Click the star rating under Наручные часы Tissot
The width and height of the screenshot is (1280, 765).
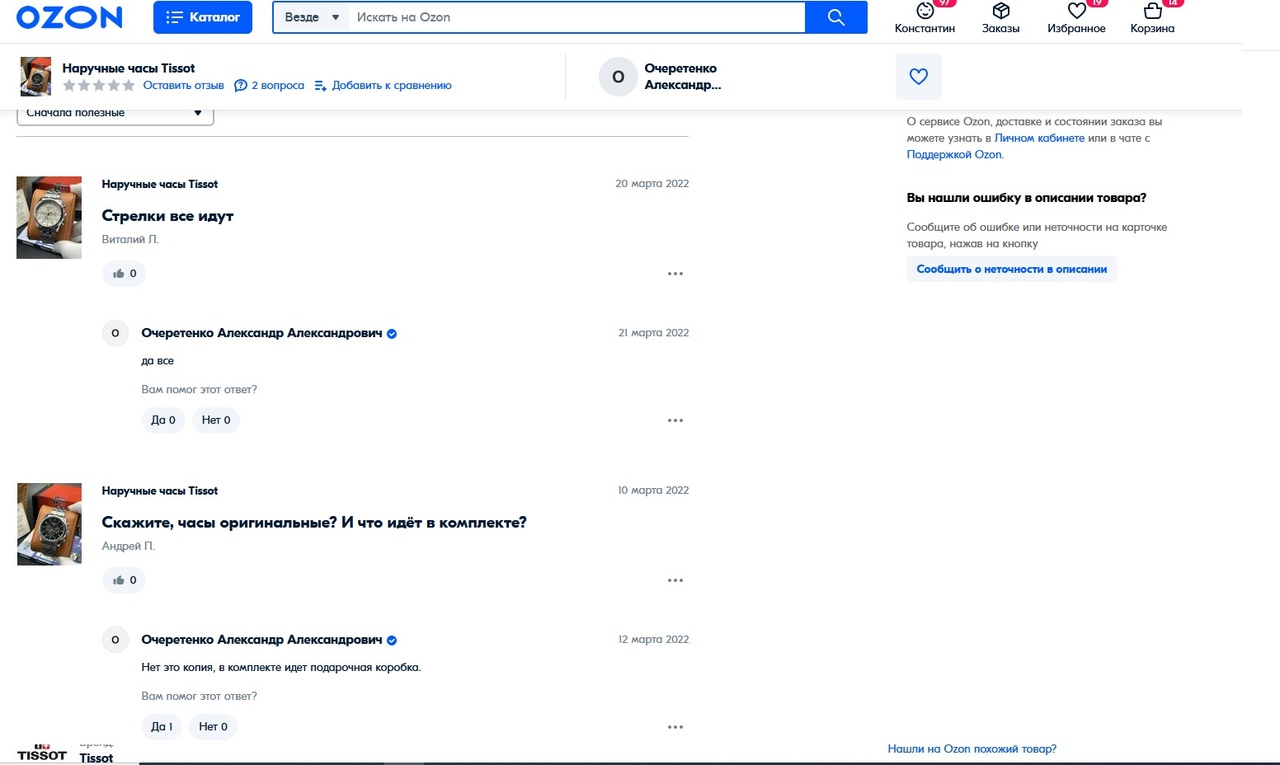coord(99,86)
